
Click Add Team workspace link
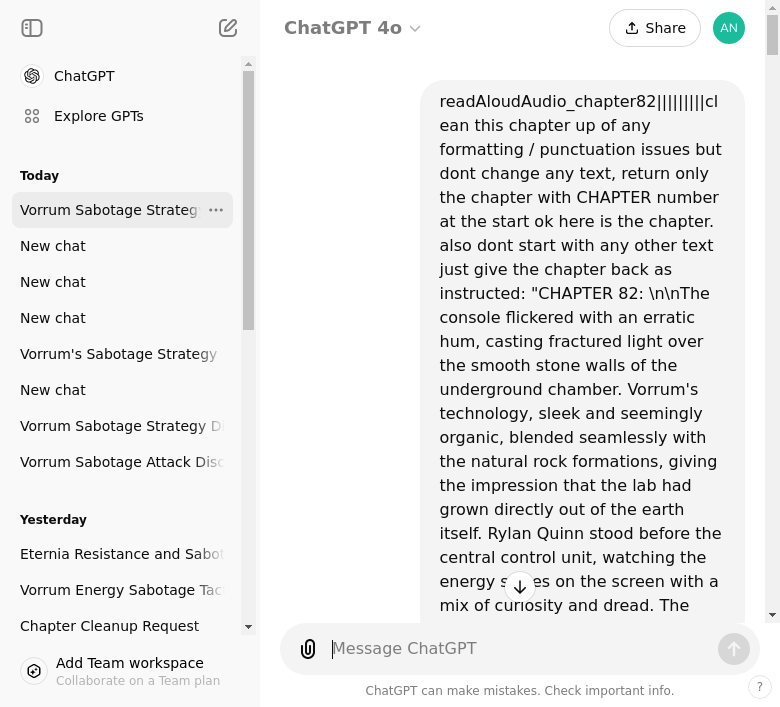(130, 663)
